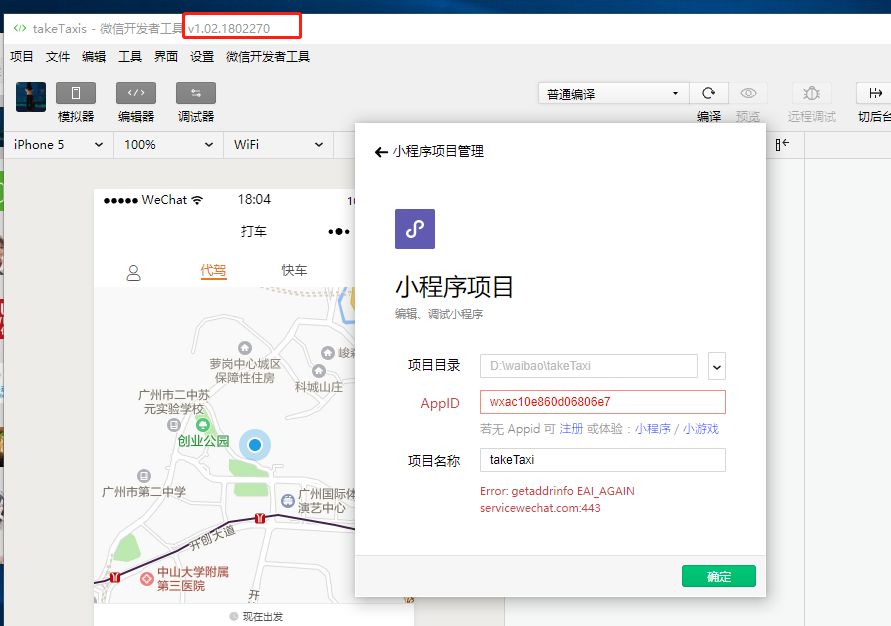Click the AppID input field
The image size is (891, 626).
click(602, 402)
